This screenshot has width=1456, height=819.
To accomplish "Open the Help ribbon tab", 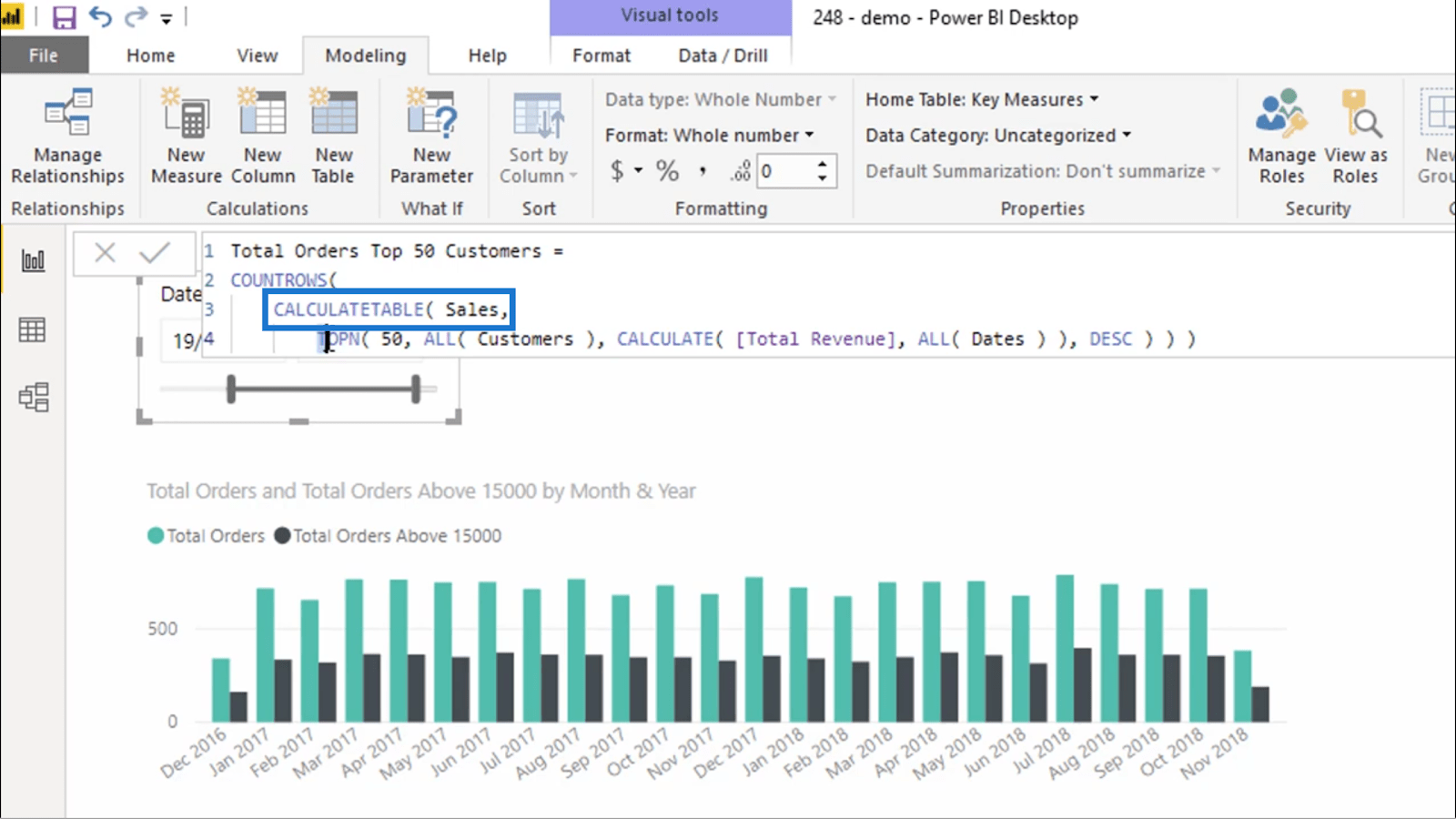I will tap(487, 56).
